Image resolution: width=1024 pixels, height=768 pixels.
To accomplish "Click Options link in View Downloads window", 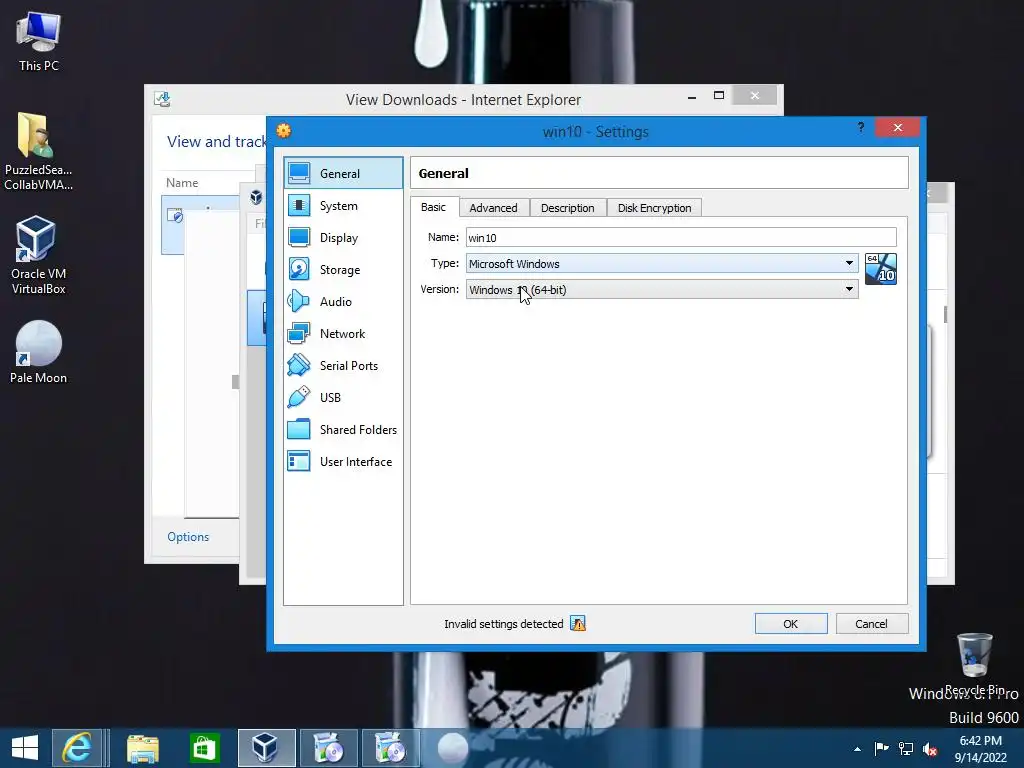I will pyautogui.click(x=188, y=537).
